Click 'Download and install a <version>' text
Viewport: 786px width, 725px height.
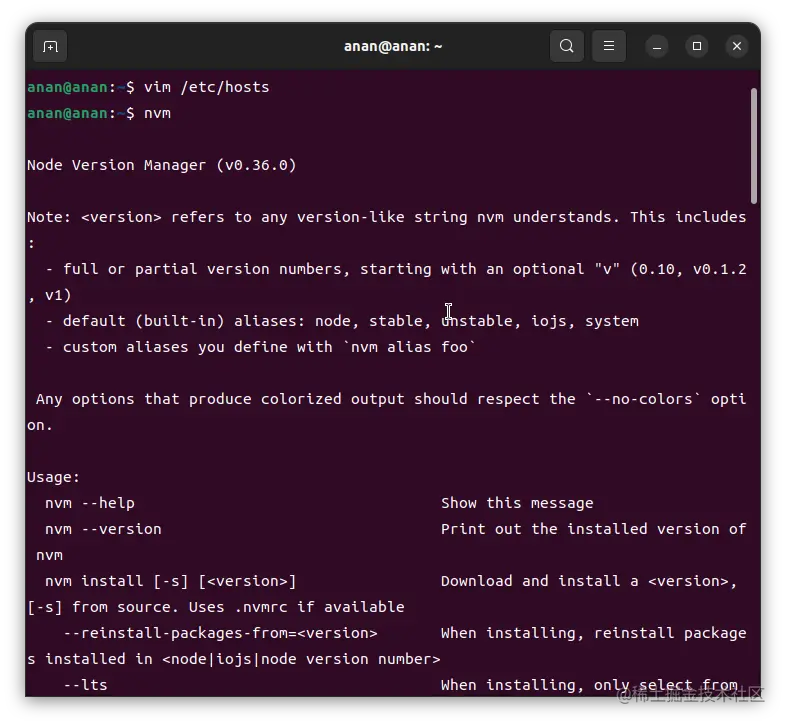pyautogui.click(x=590, y=582)
